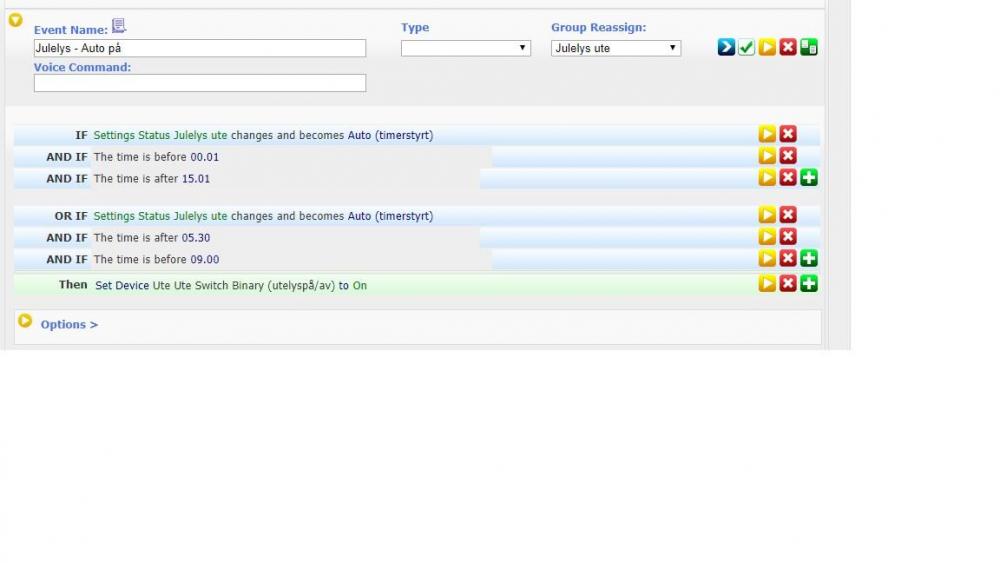Delete the event using header red X
The width and height of the screenshot is (1000, 563).
788,47
